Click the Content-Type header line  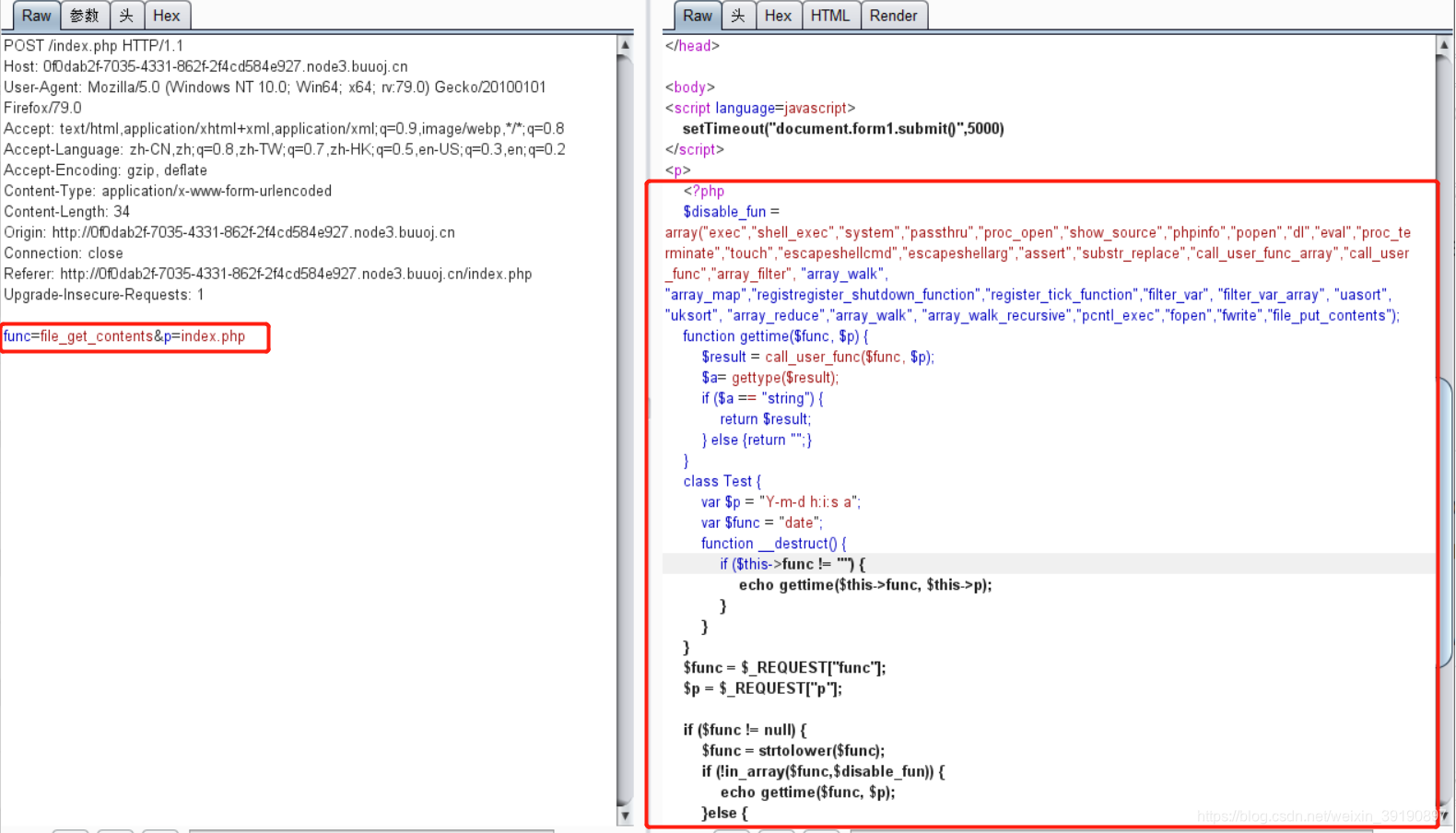(x=168, y=191)
